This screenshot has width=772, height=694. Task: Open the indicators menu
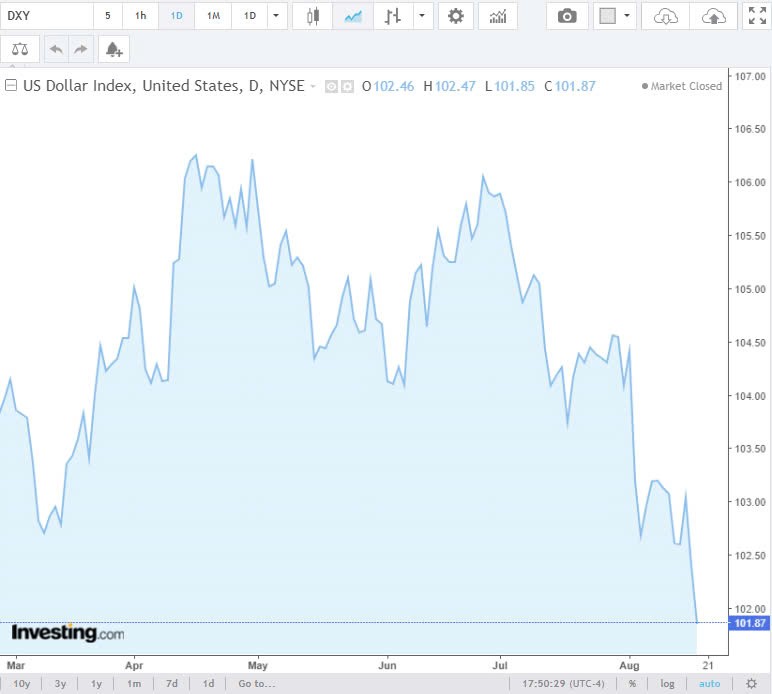[x=498, y=16]
